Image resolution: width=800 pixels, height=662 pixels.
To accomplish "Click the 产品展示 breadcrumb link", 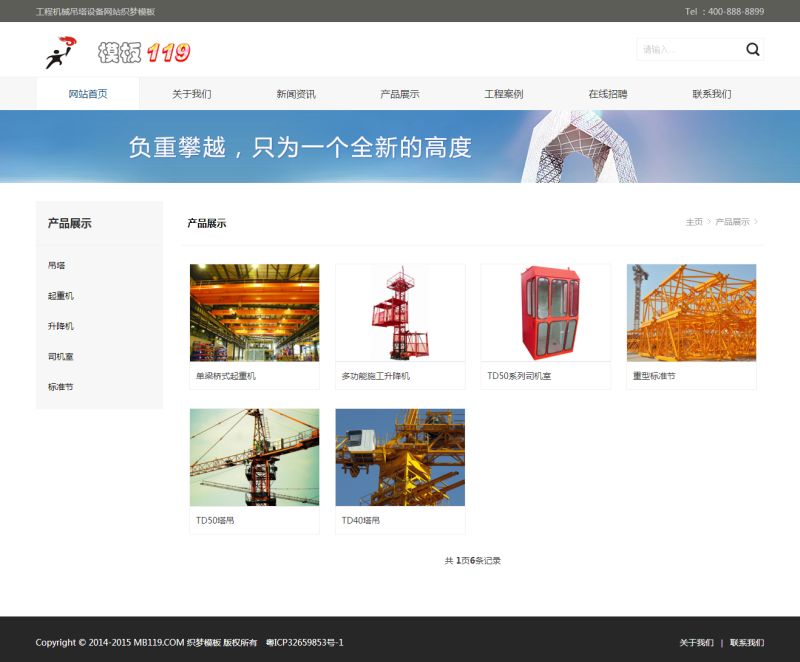I will 732,222.
